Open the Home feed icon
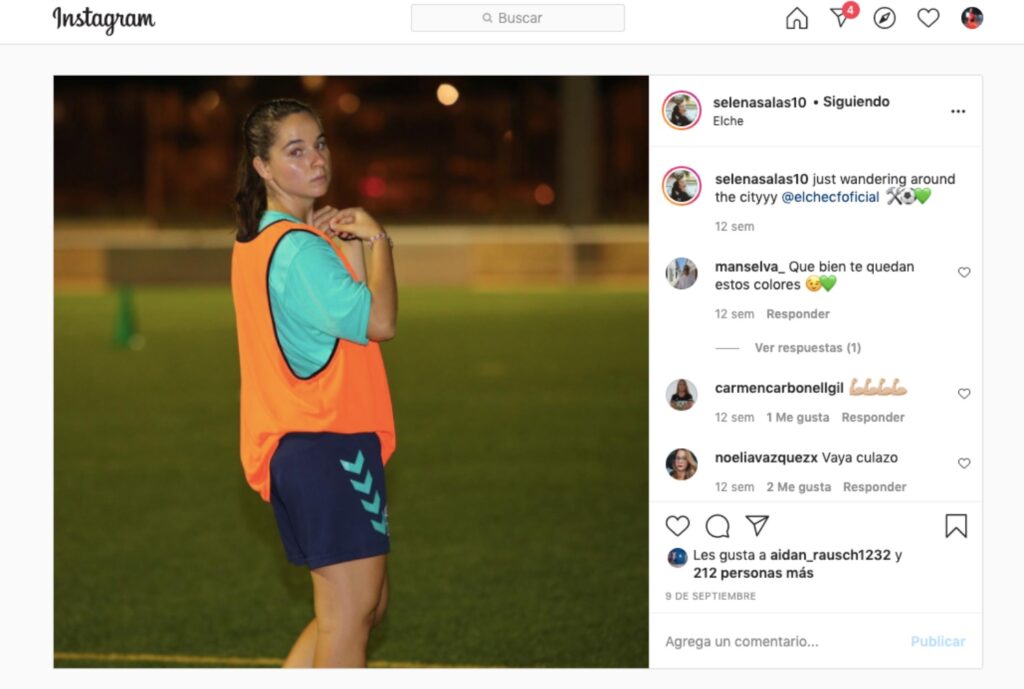Screen dimensions: 1024x689 796,18
